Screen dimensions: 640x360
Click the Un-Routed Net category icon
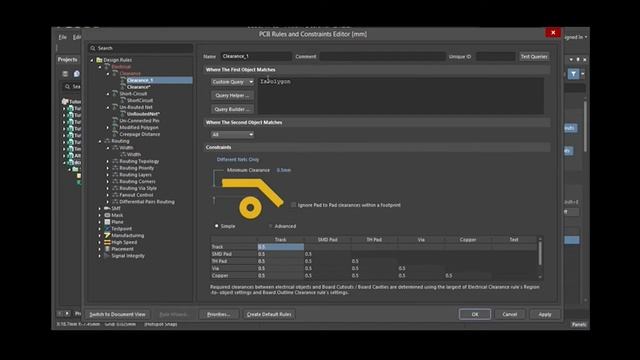115,107
